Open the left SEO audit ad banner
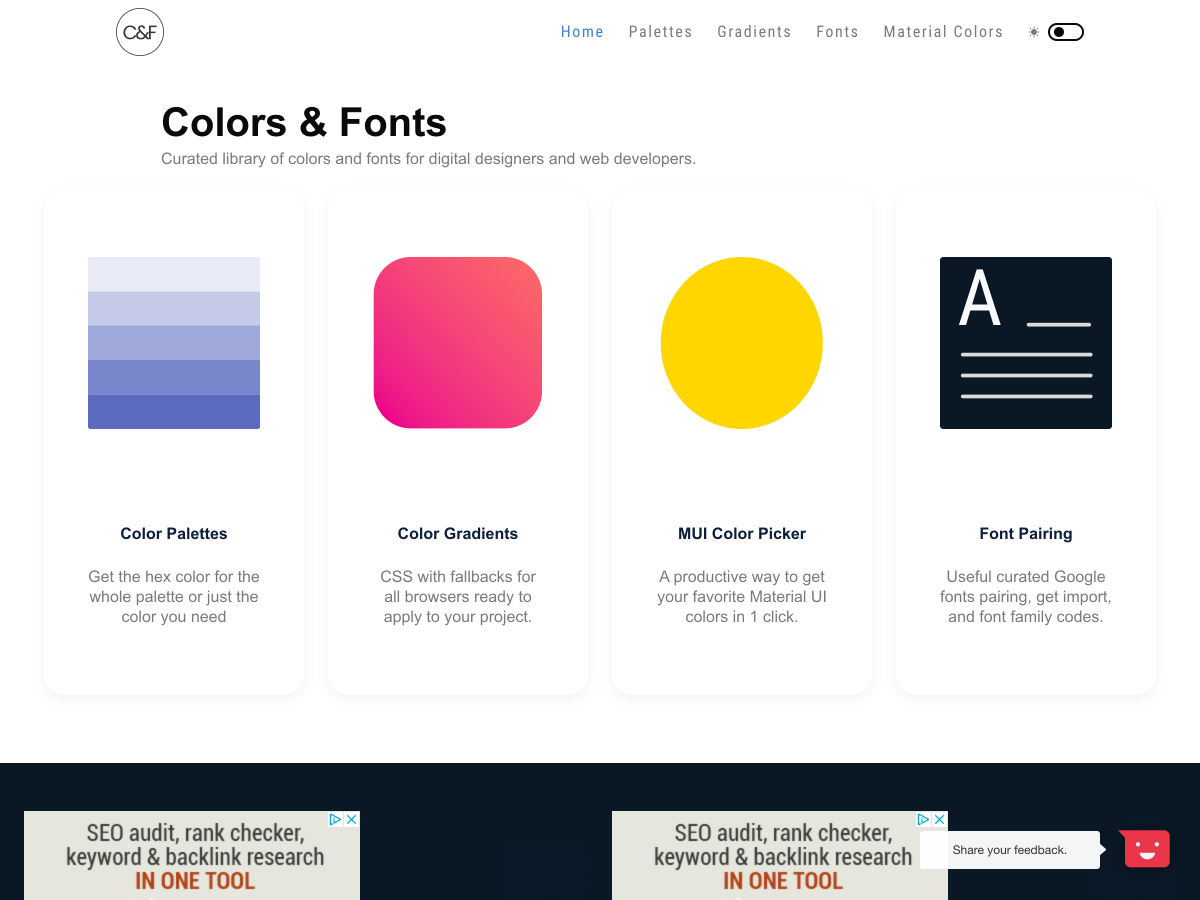The width and height of the screenshot is (1200, 900). click(192, 856)
